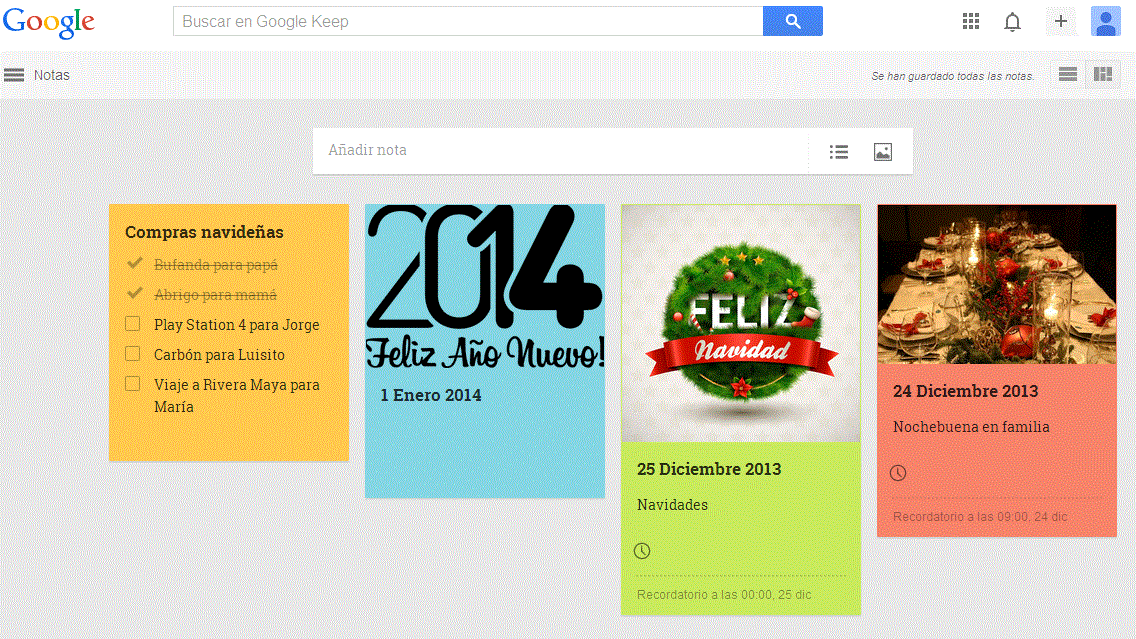Viewport: 1136px width, 639px height.
Task: Focus the Buscar en Google Keep field
Action: [468, 21]
